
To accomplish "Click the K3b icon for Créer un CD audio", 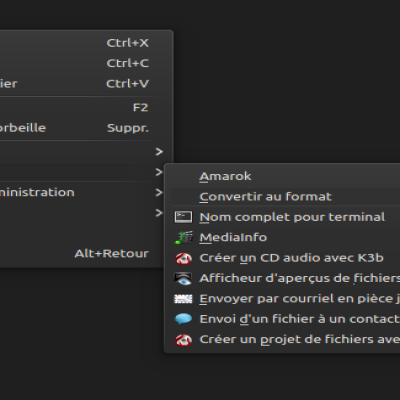I will coord(183,258).
